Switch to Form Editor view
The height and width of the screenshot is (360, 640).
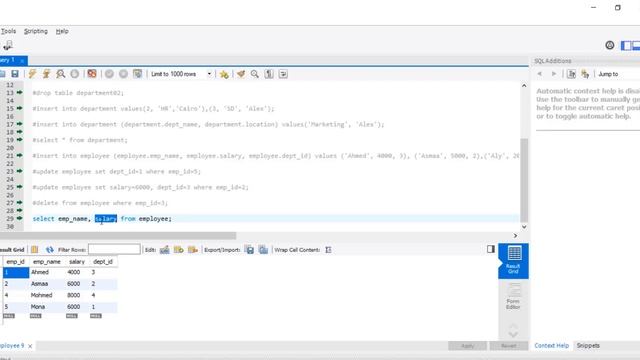coord(513,296)
